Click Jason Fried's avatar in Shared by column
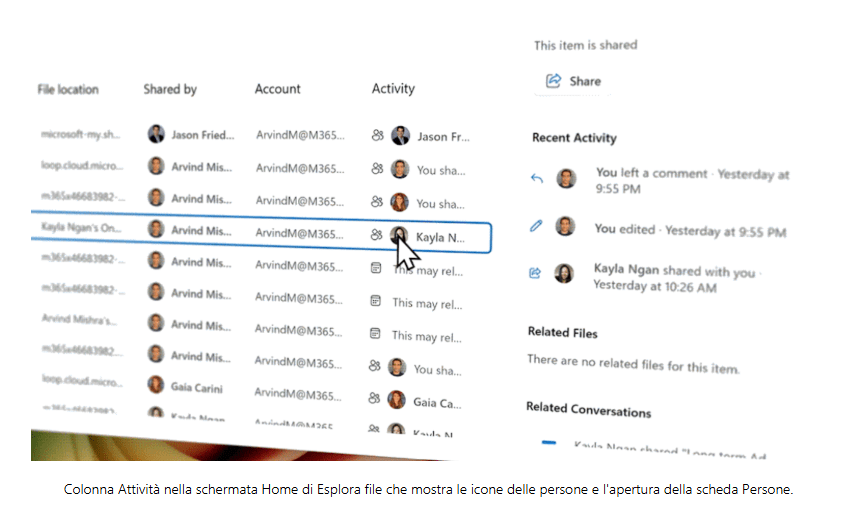Viewport: 857px width, 516px height. click(156, 134)
